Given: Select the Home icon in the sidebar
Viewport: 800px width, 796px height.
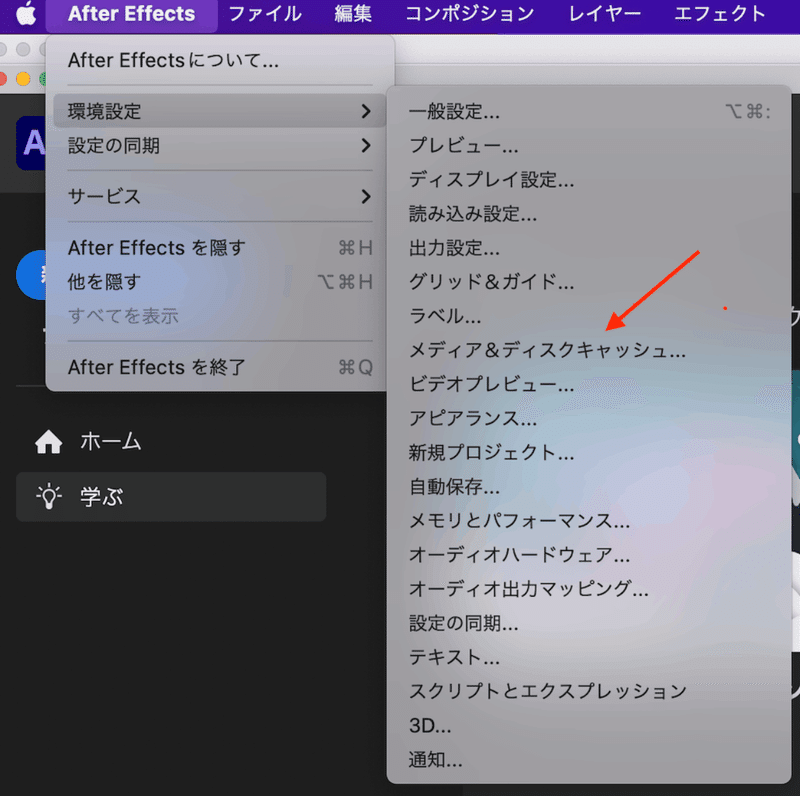Looking at the screenshot, I should (x=47, y=441).
